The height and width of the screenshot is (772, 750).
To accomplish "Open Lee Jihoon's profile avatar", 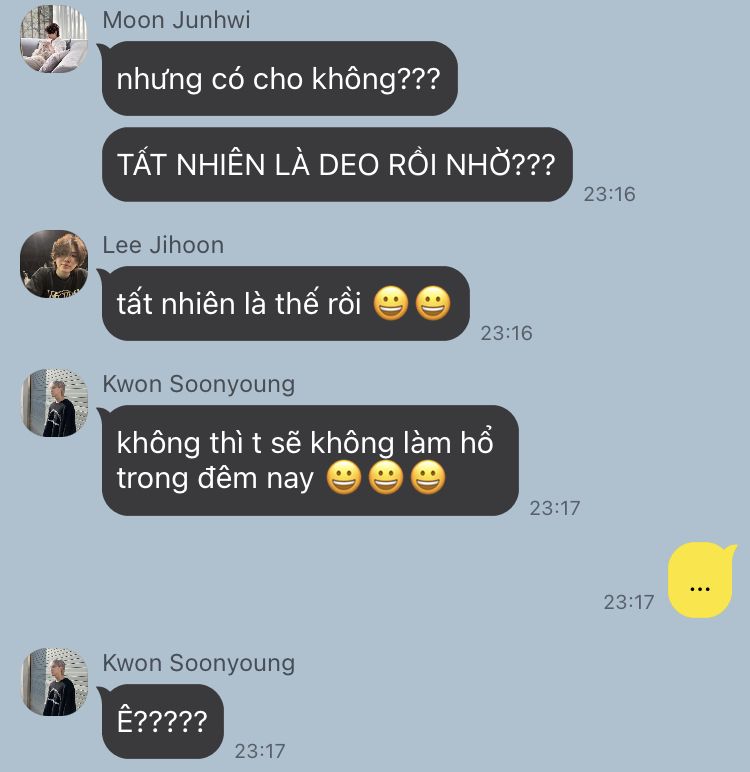I will coord(54,264).
